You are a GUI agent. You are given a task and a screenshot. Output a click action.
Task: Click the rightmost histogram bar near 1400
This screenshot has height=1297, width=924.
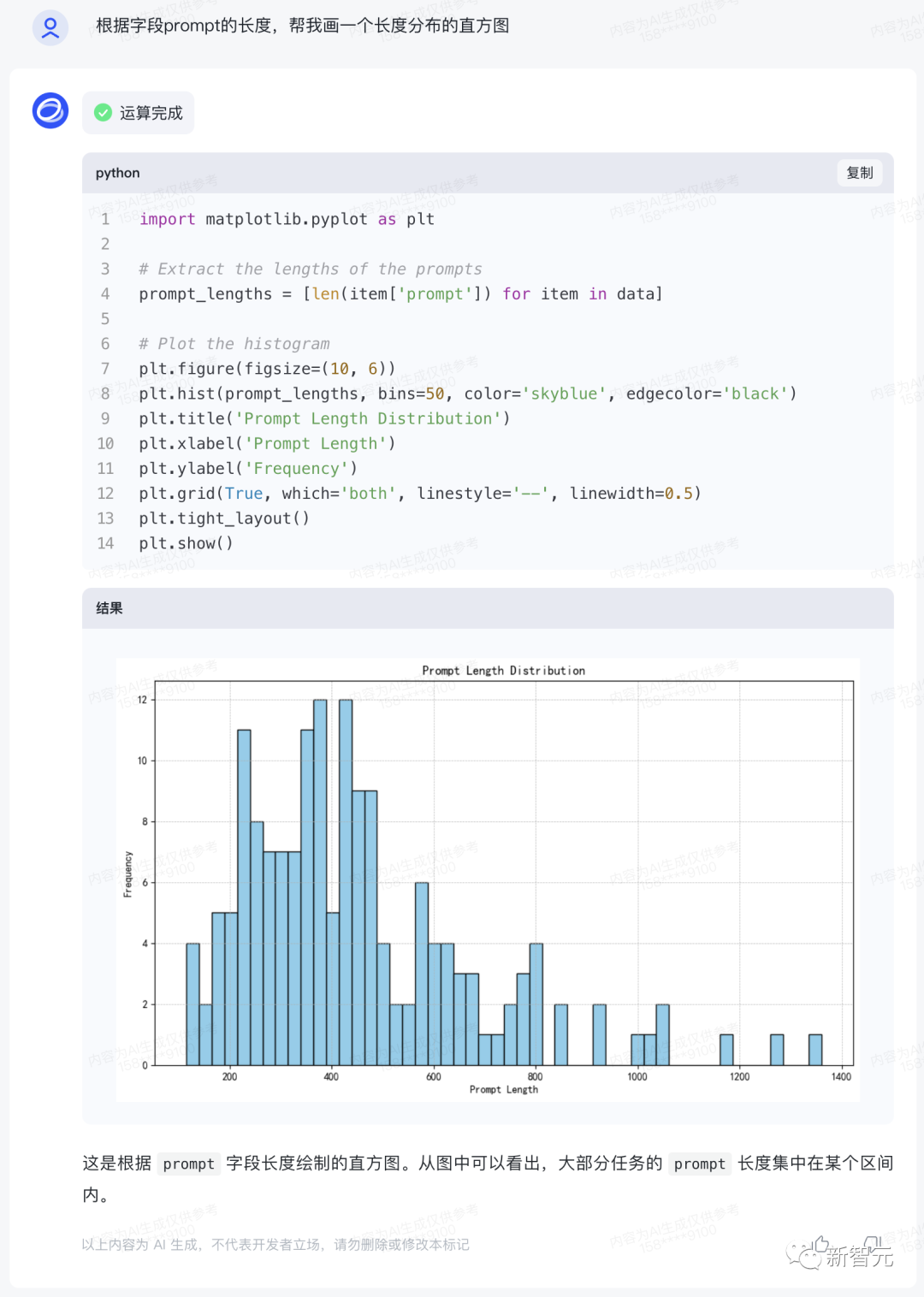pos(815,1050)
